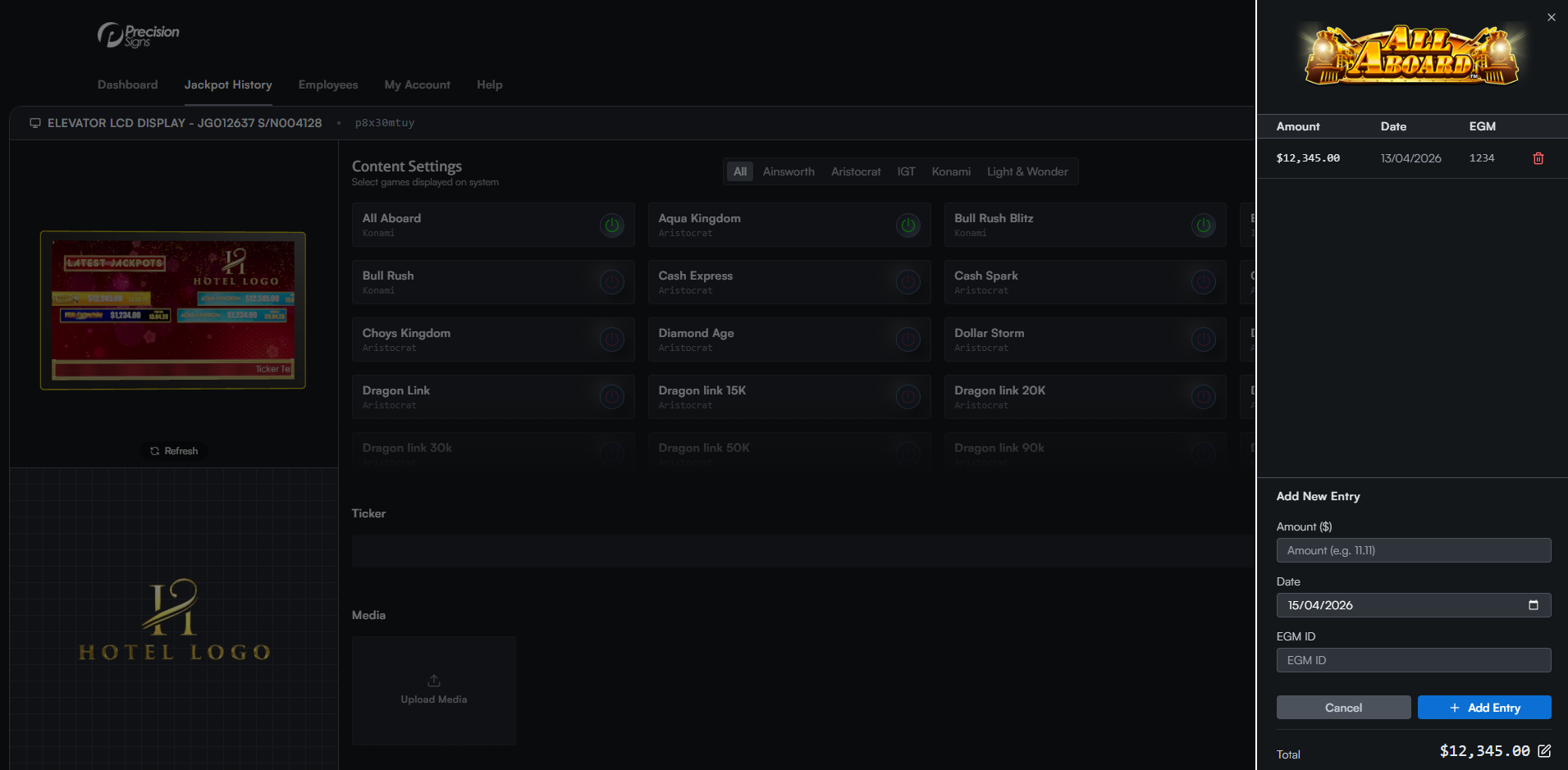Click the Precision Signs logo

click(137, 34)
